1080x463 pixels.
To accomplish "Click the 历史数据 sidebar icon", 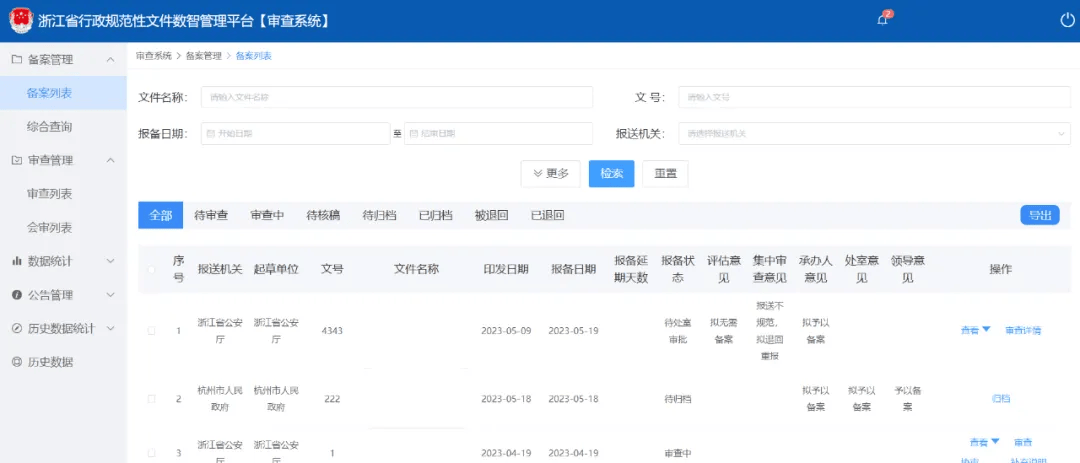I will 16,362.
